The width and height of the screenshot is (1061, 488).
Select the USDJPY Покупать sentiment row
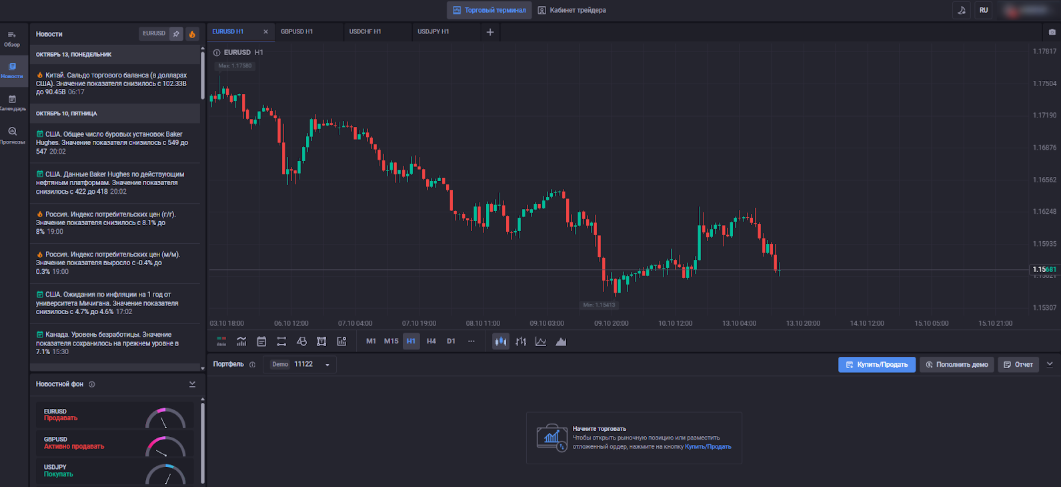click(x=115, y=471)
